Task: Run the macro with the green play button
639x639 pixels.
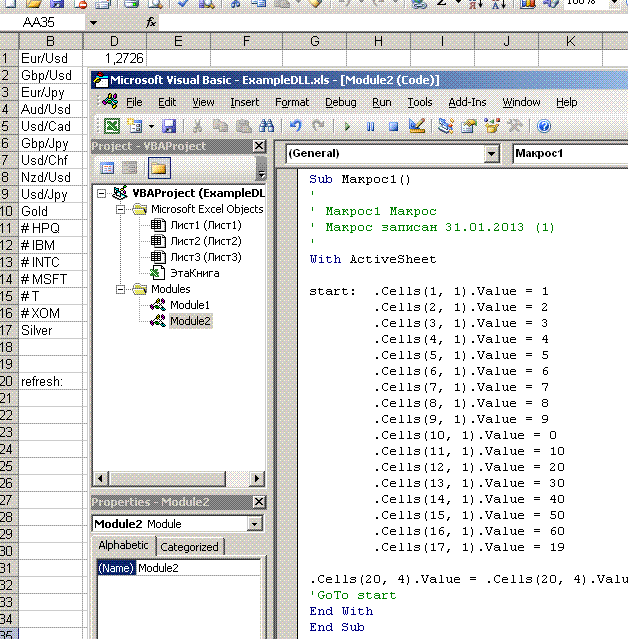Action: [x=347, y=127]
